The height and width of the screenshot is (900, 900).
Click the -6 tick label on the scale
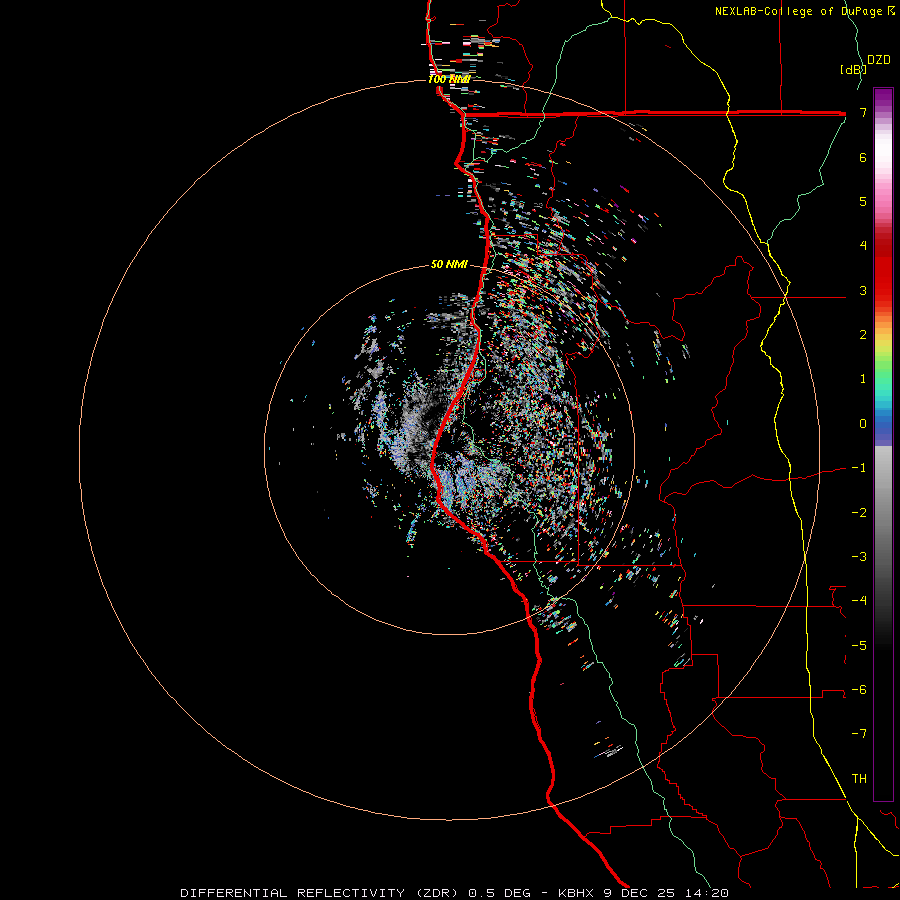(859, 689)
